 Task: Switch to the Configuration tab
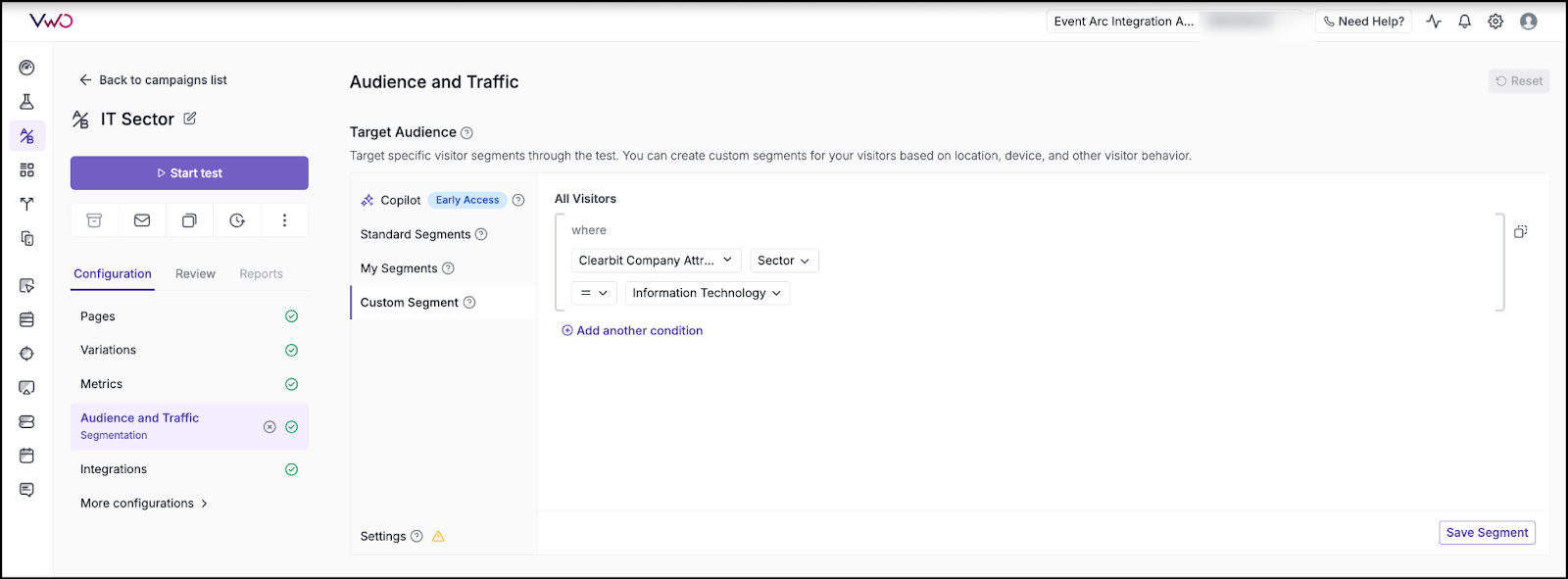(113, 274)
